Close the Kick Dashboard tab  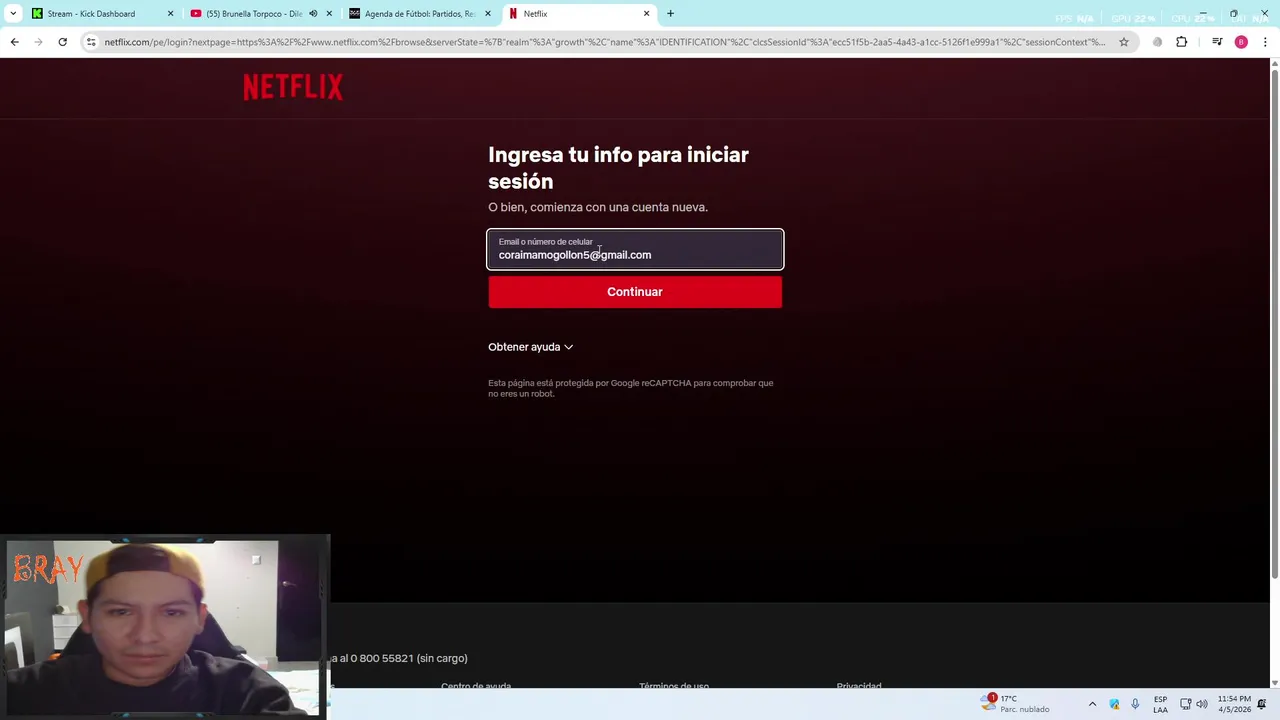point(170,14)
